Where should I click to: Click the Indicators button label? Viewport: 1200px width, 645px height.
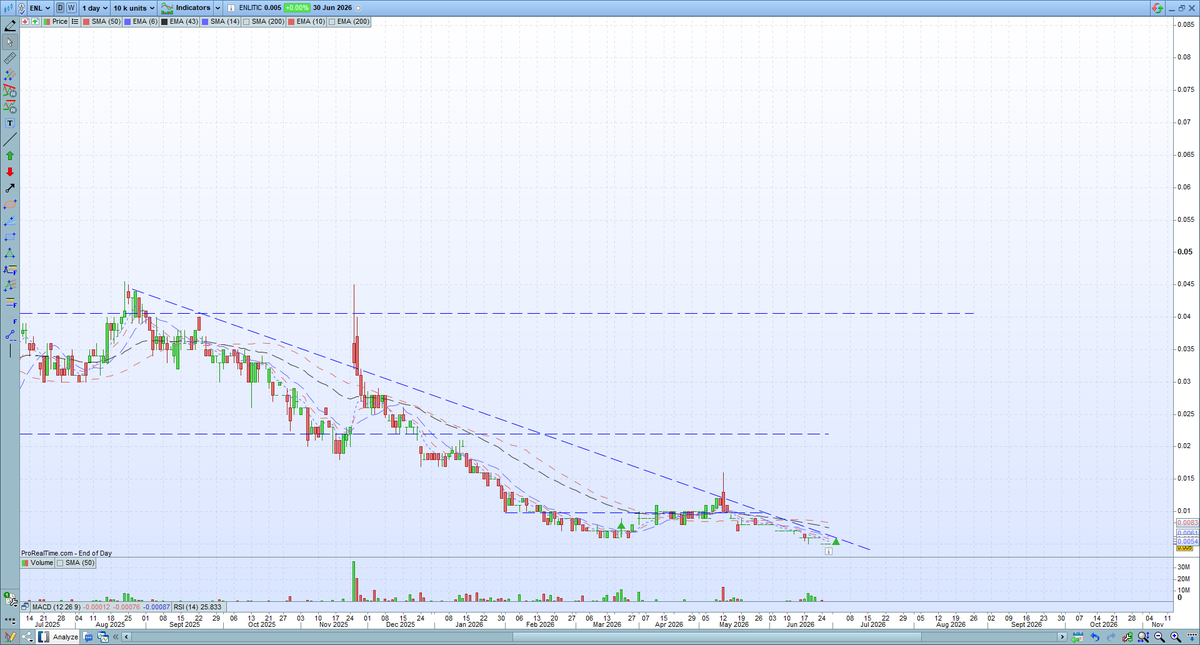[193, 7]
